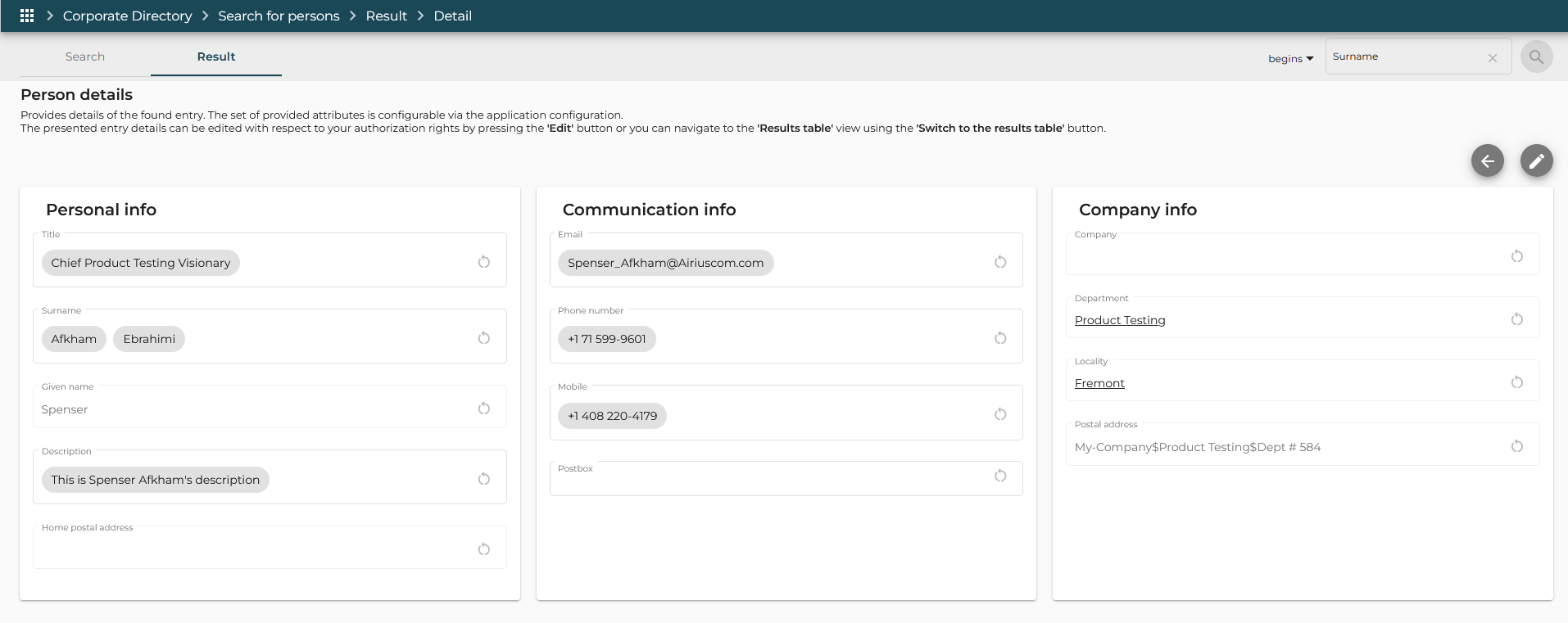Click reset icon in Postal address field
Viewport: 1568px width, 623px height.
[1516, 446]
